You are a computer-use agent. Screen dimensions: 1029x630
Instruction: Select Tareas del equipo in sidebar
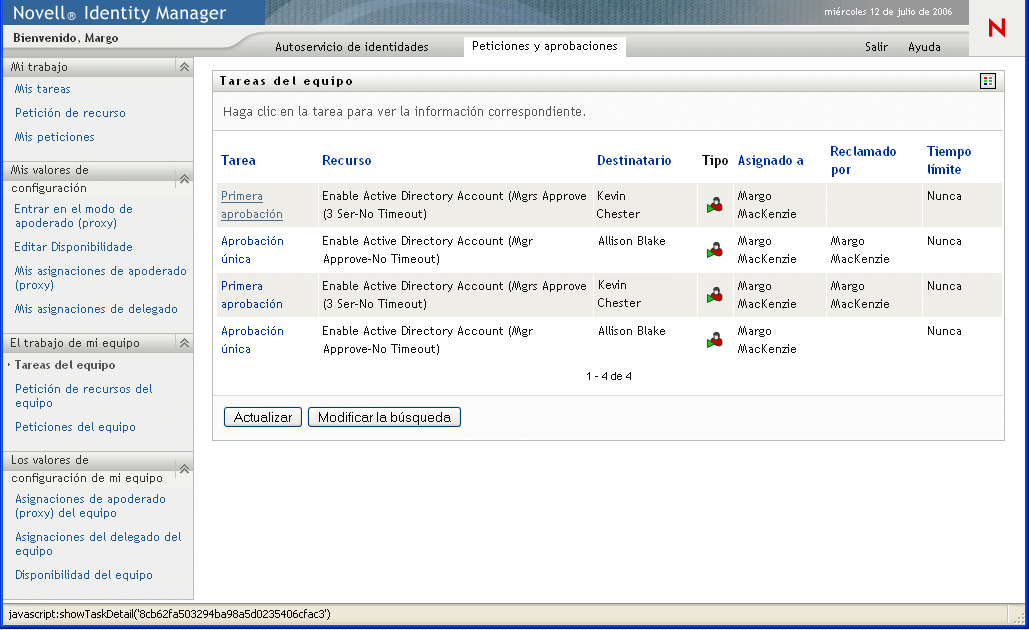(x=65, y=365)
